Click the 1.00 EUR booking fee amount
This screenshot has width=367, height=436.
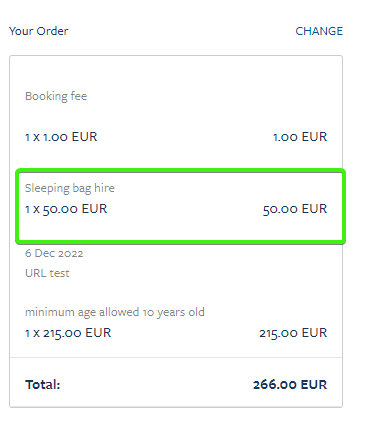click(x=300, y=137)
